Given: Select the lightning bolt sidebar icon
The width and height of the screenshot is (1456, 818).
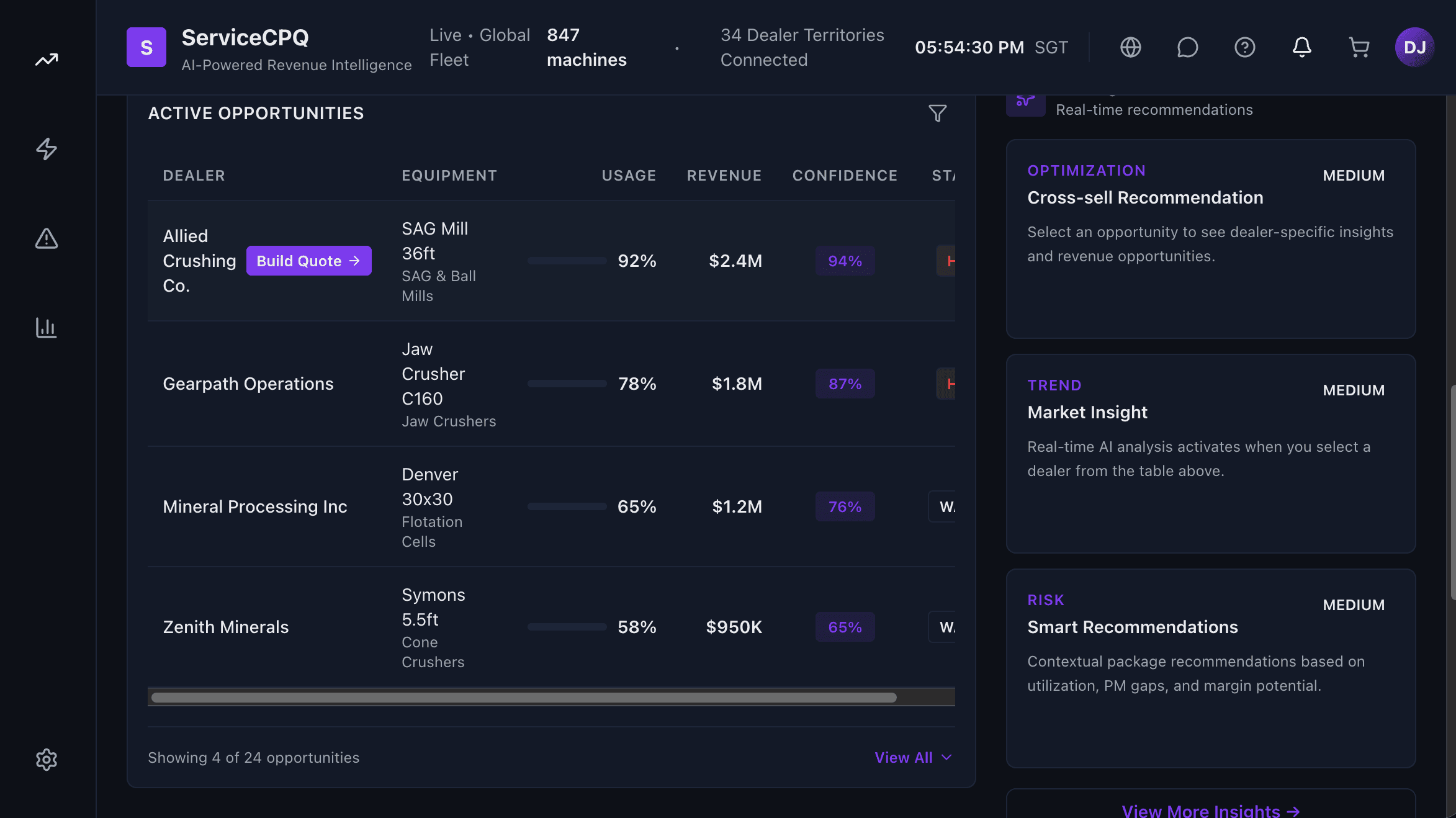Looking at the screenshot, I should [x=47, y=149].
